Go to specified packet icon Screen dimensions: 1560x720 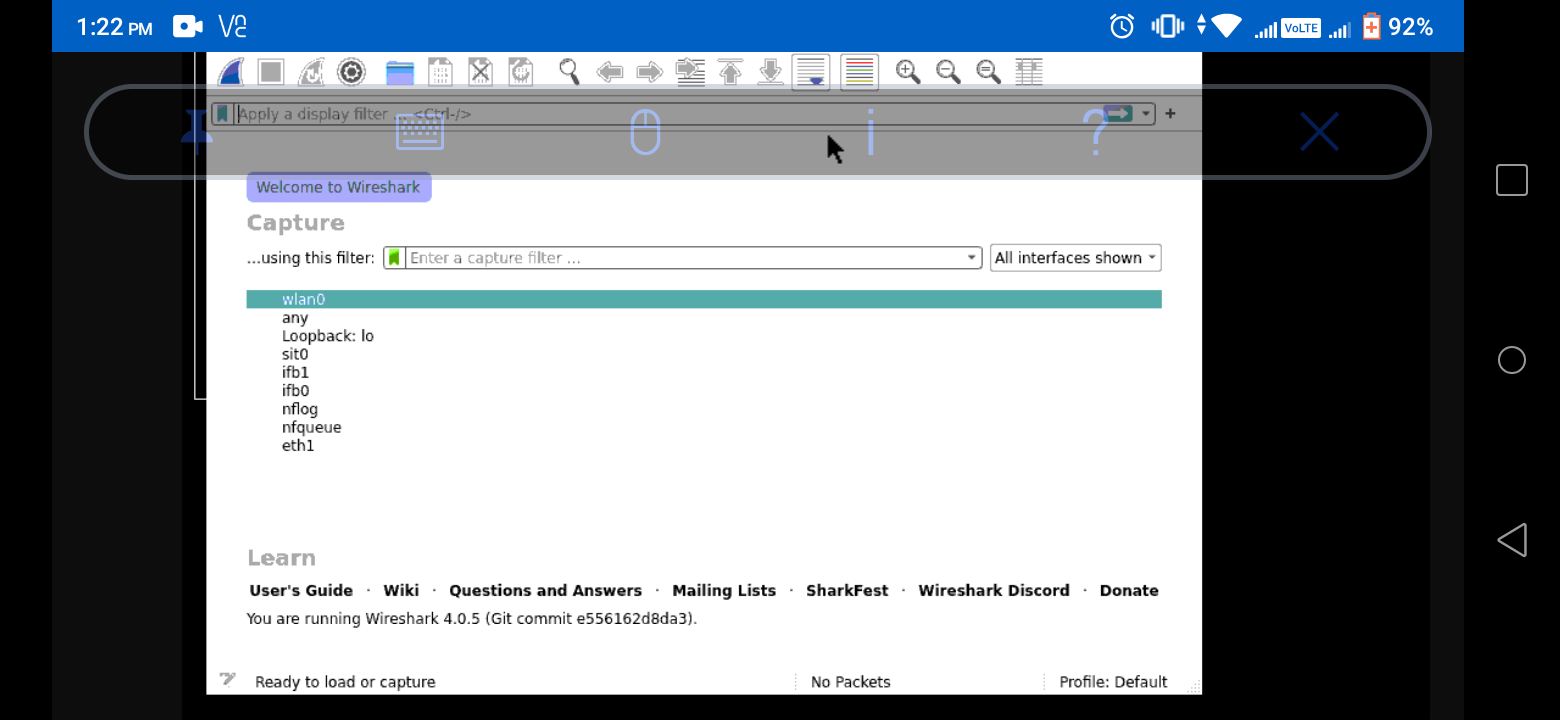(x=690, y=72)
